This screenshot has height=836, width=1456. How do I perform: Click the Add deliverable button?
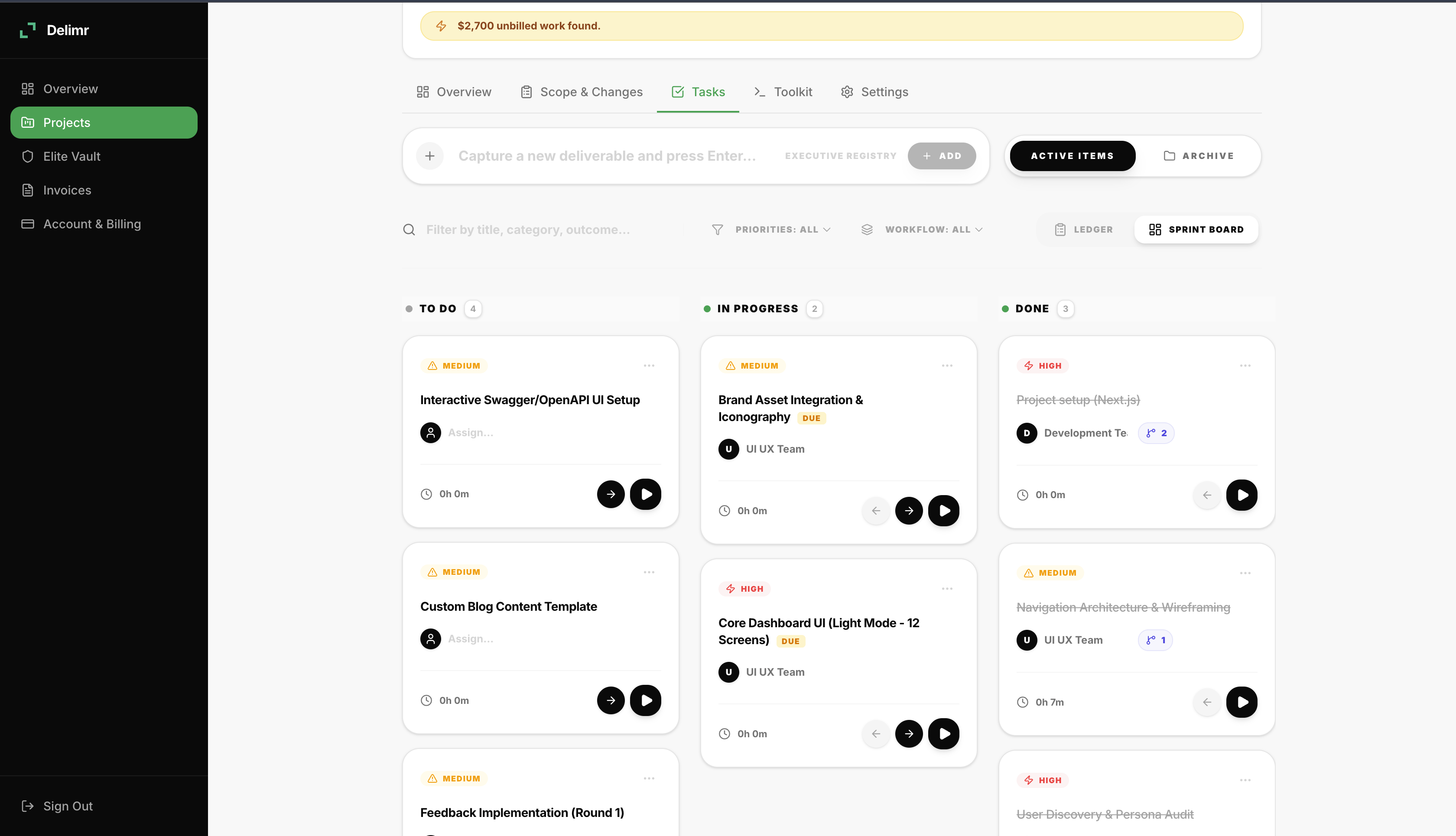pos(941,156)
